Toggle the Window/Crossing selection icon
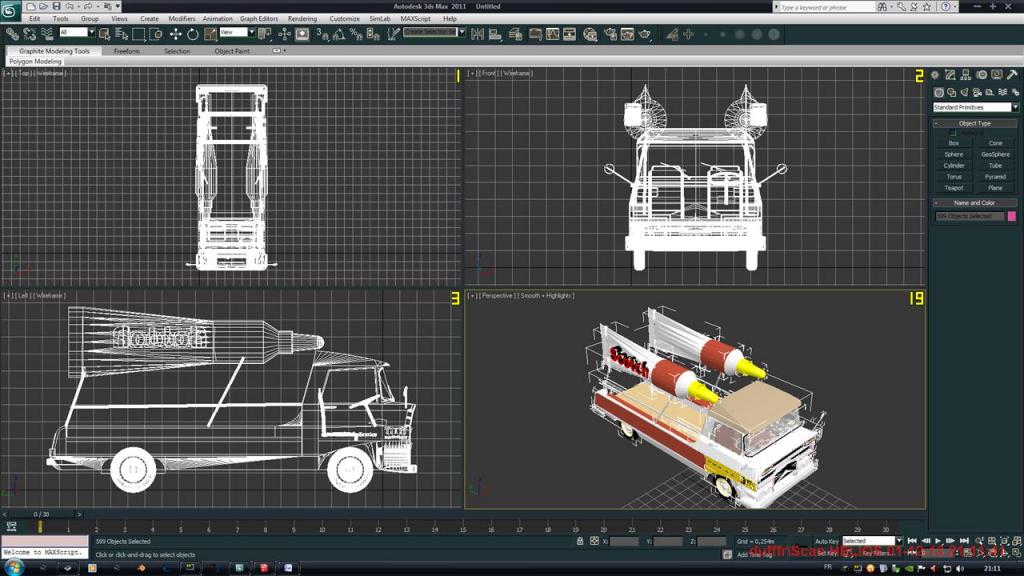 tap(155, 34)
